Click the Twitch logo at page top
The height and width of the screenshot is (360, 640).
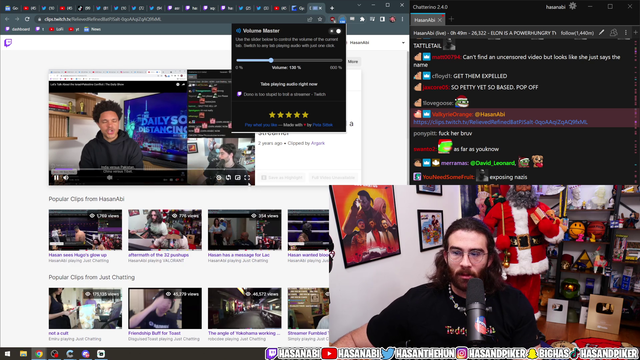[x=8, y=42]
